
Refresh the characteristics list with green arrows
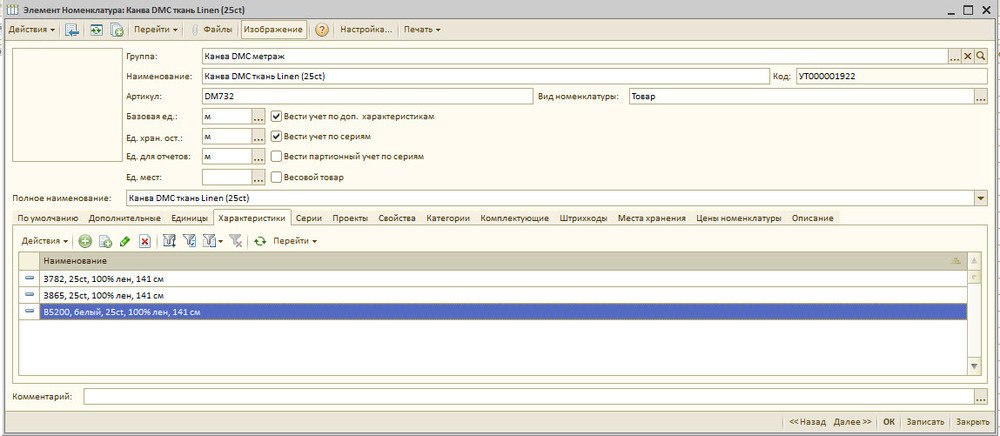click(260, 241)
